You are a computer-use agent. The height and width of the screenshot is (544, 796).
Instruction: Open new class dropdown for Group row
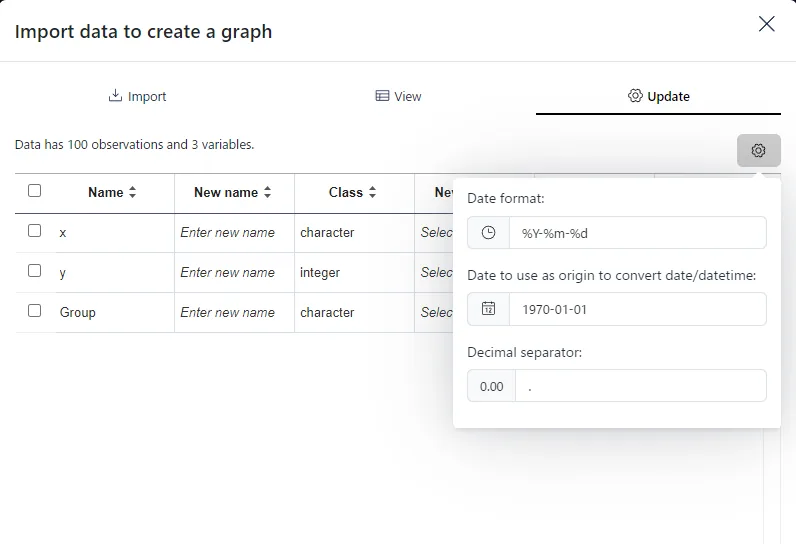(x=436, y=312)
